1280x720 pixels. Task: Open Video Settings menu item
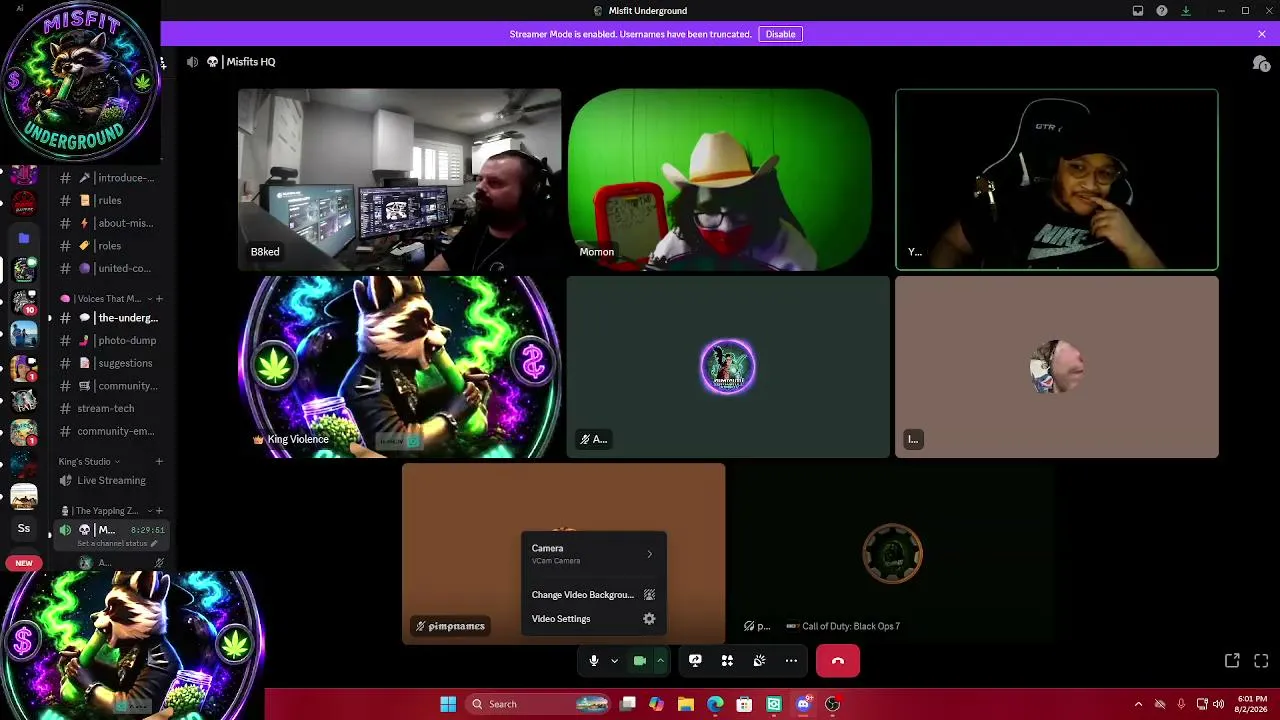(x=593, y=619)
